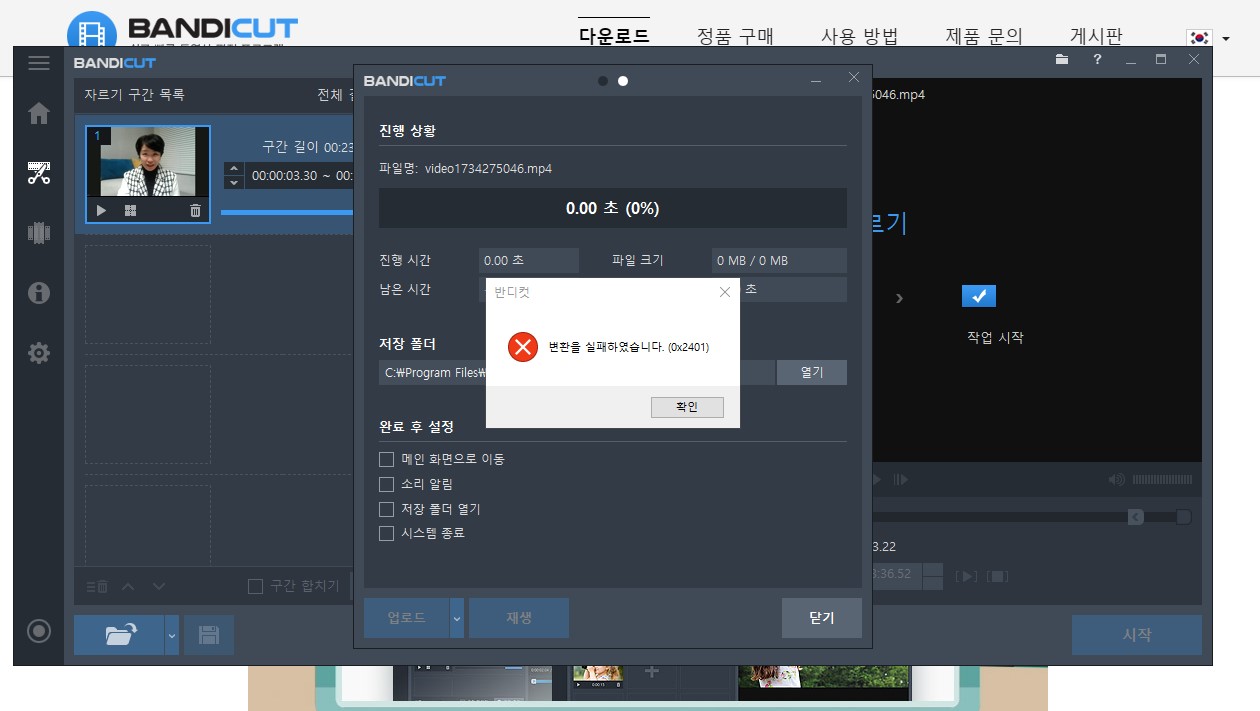
Task: Select the first page dot in progress dialog
Action: [x=602, y=81]
